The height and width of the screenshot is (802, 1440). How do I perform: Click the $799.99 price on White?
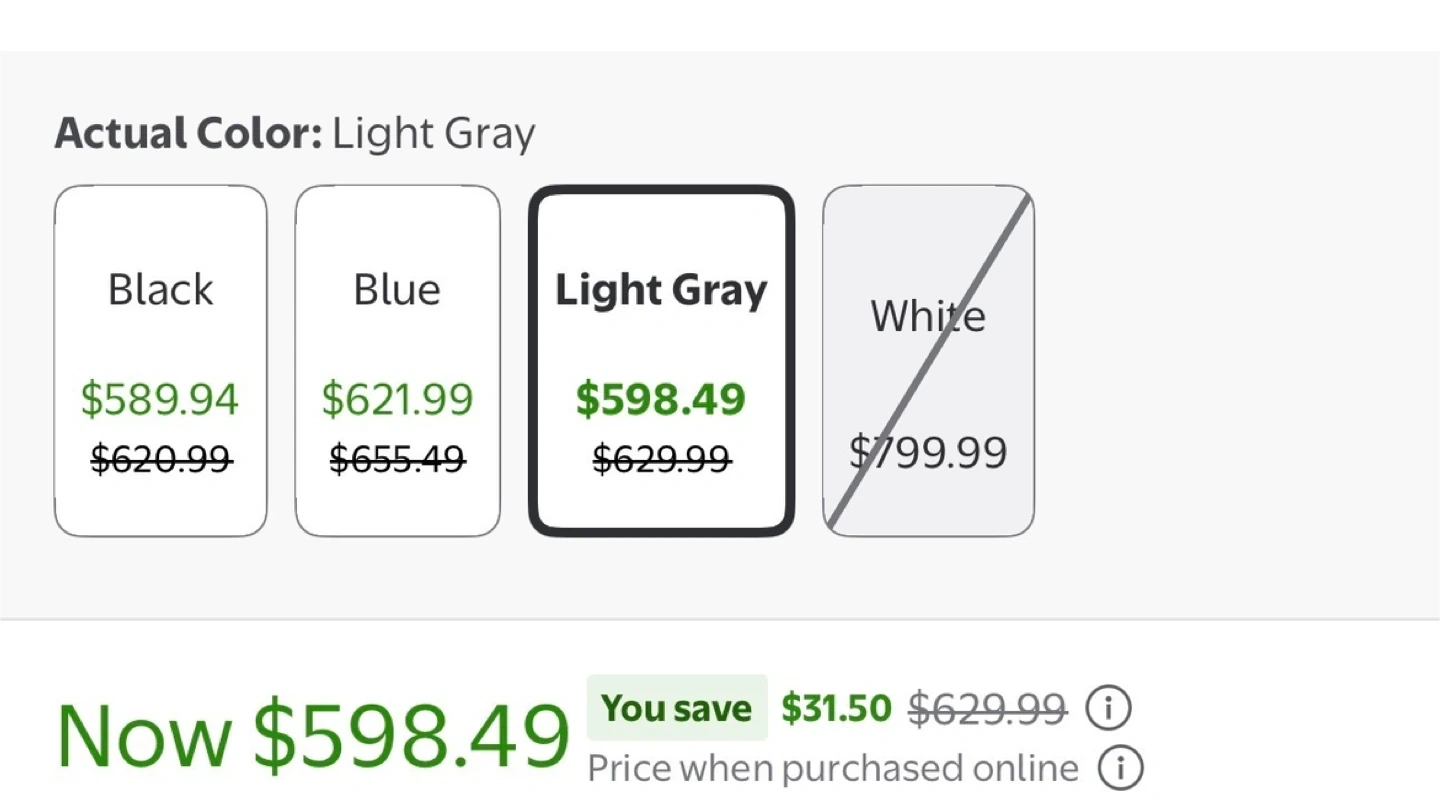tap(928, 452)
